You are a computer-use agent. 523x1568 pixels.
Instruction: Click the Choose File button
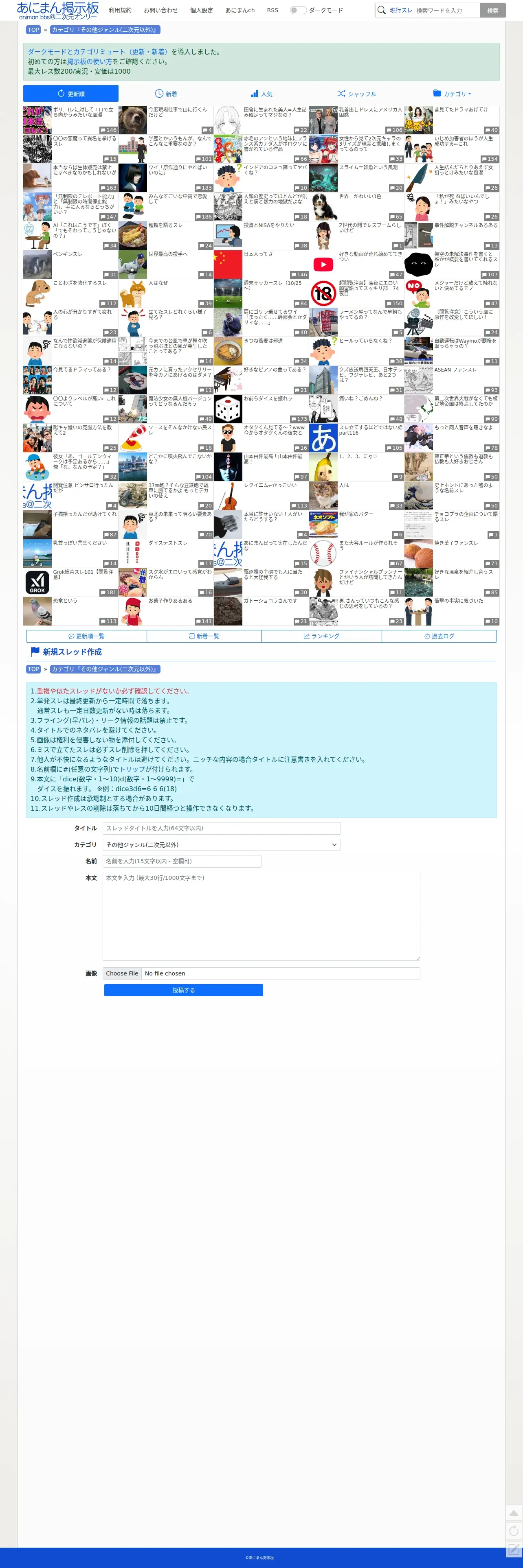pos(122,973)
